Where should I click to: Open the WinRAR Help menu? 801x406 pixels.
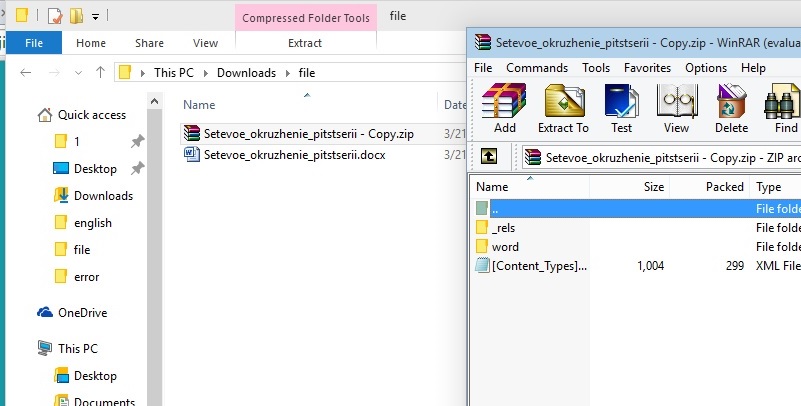coord(753,68)
